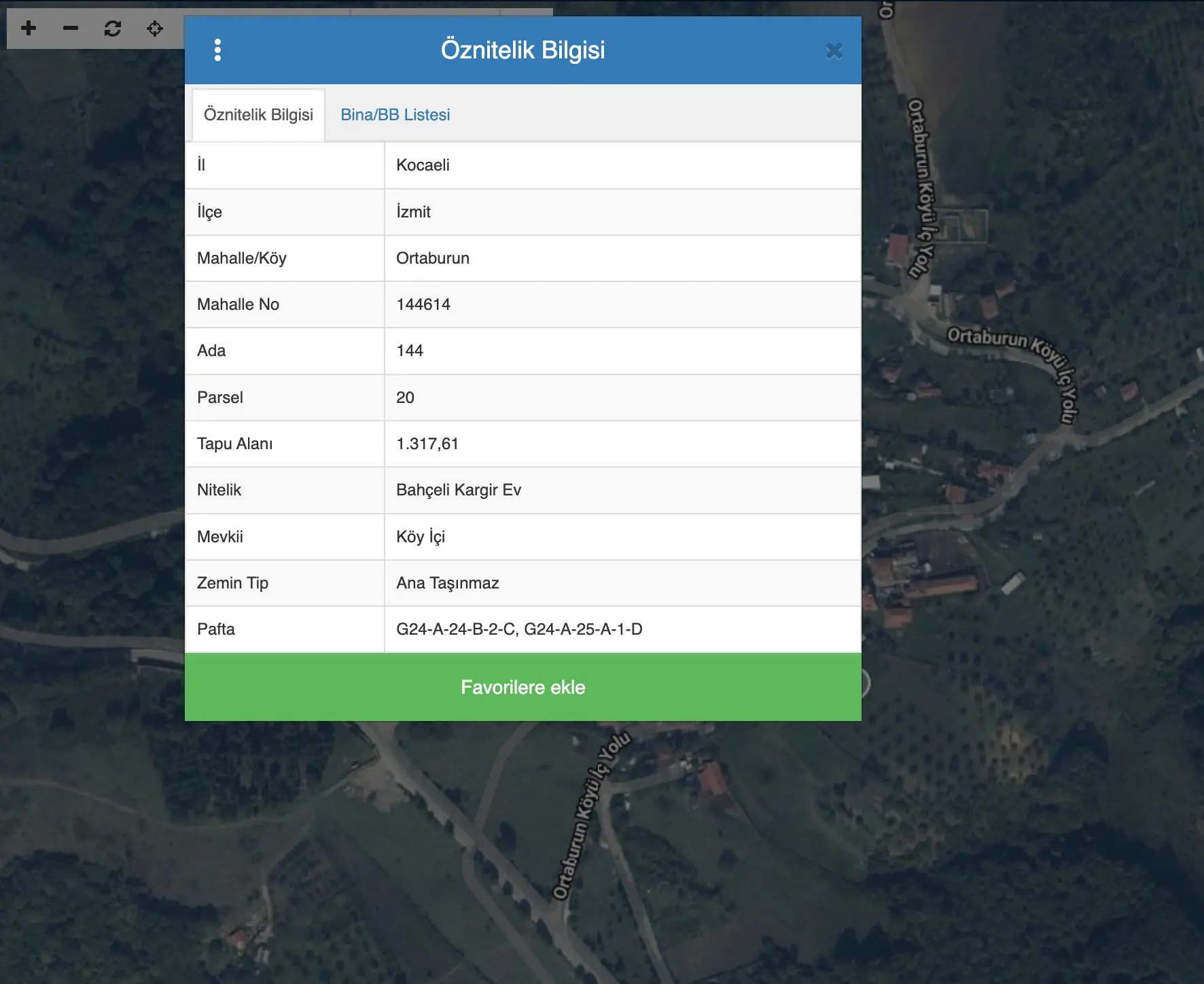Click the Mahalle No label
Viewport: 1204px width, 984px height.
click(238, 304)
